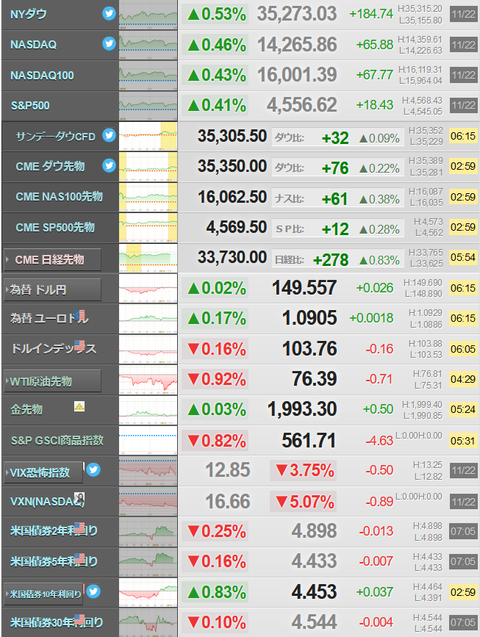480x637 pixels.
Task: Click the flag icon on 米国債券30年利回り
Action: click(80, 619)
